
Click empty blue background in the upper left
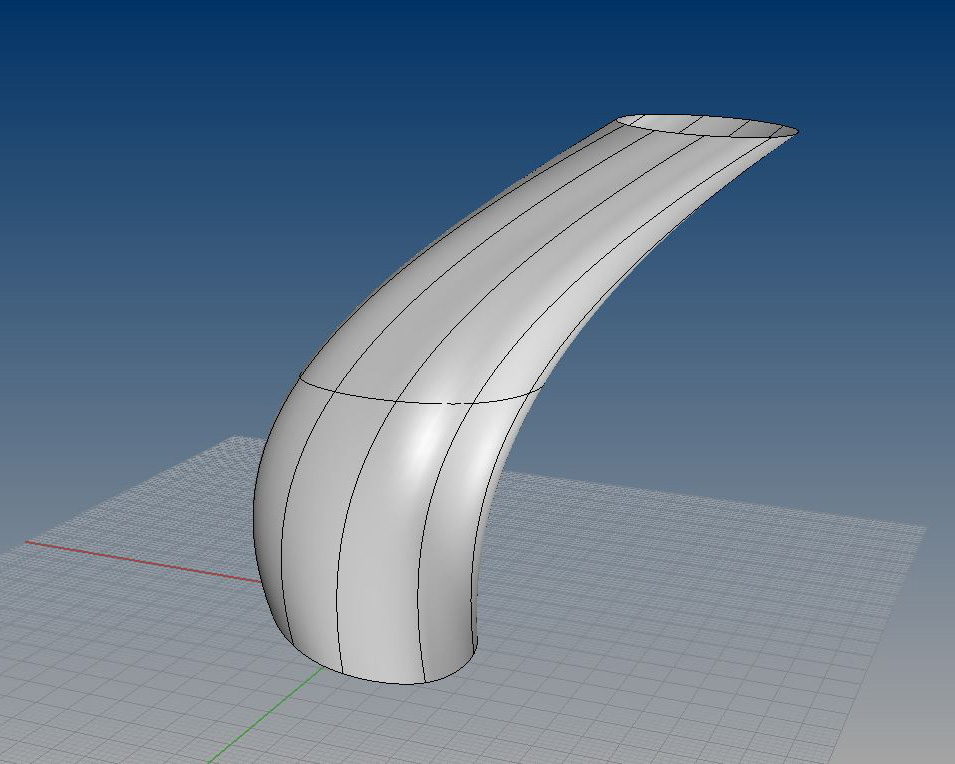click(x=120, y=100)
